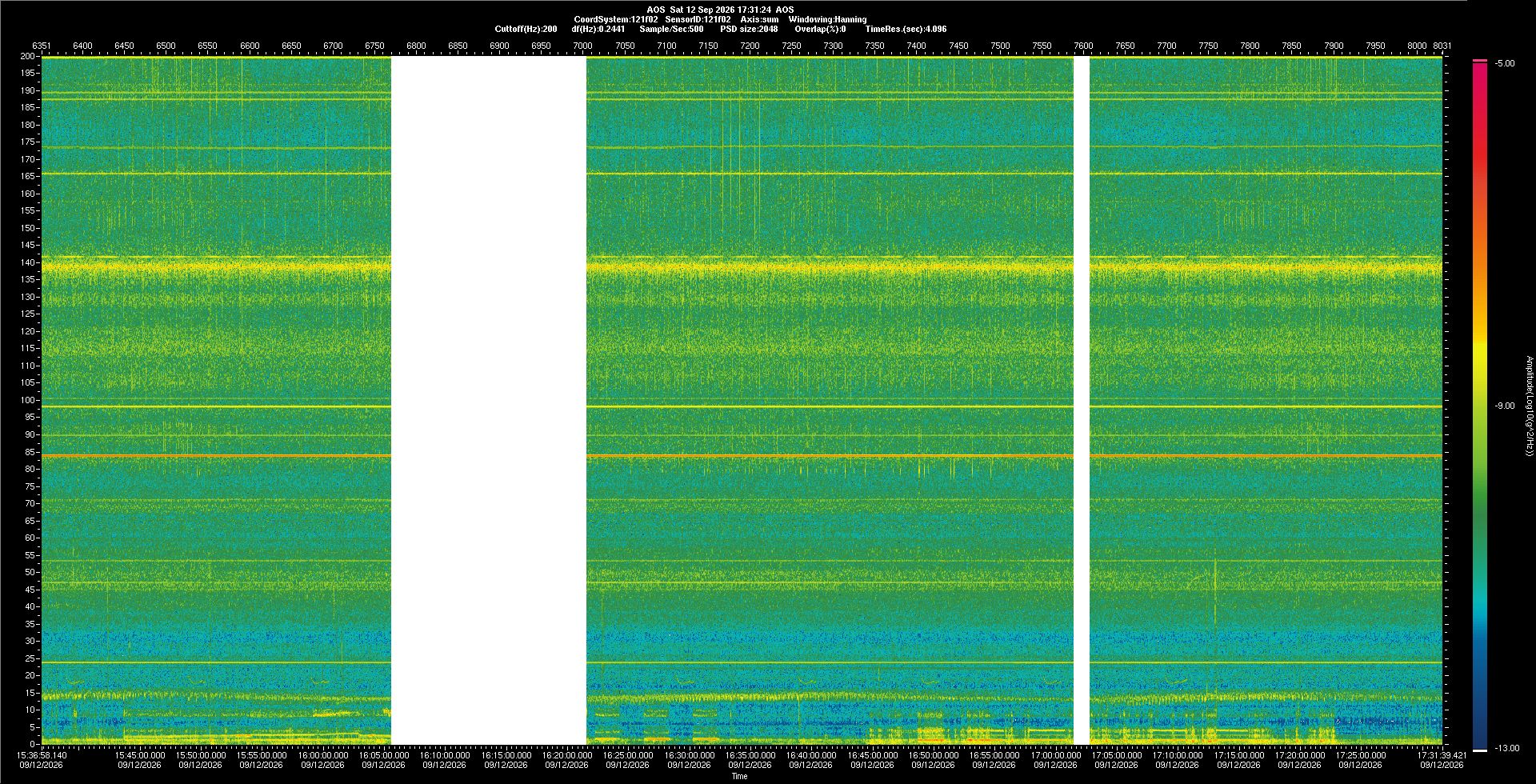
Task: Click the orange 84 Hz spectral line
Action: click(742, 456)
